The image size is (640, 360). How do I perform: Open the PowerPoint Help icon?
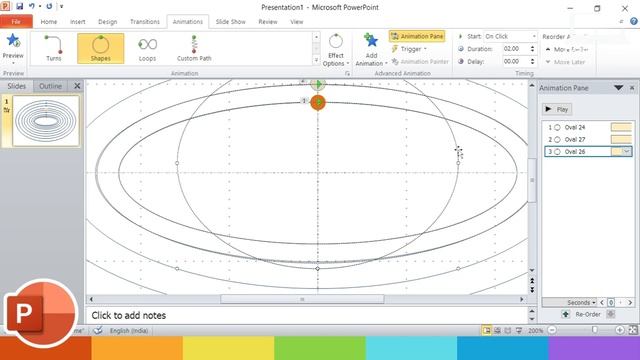pyautogui.click(x=634, y=22)
